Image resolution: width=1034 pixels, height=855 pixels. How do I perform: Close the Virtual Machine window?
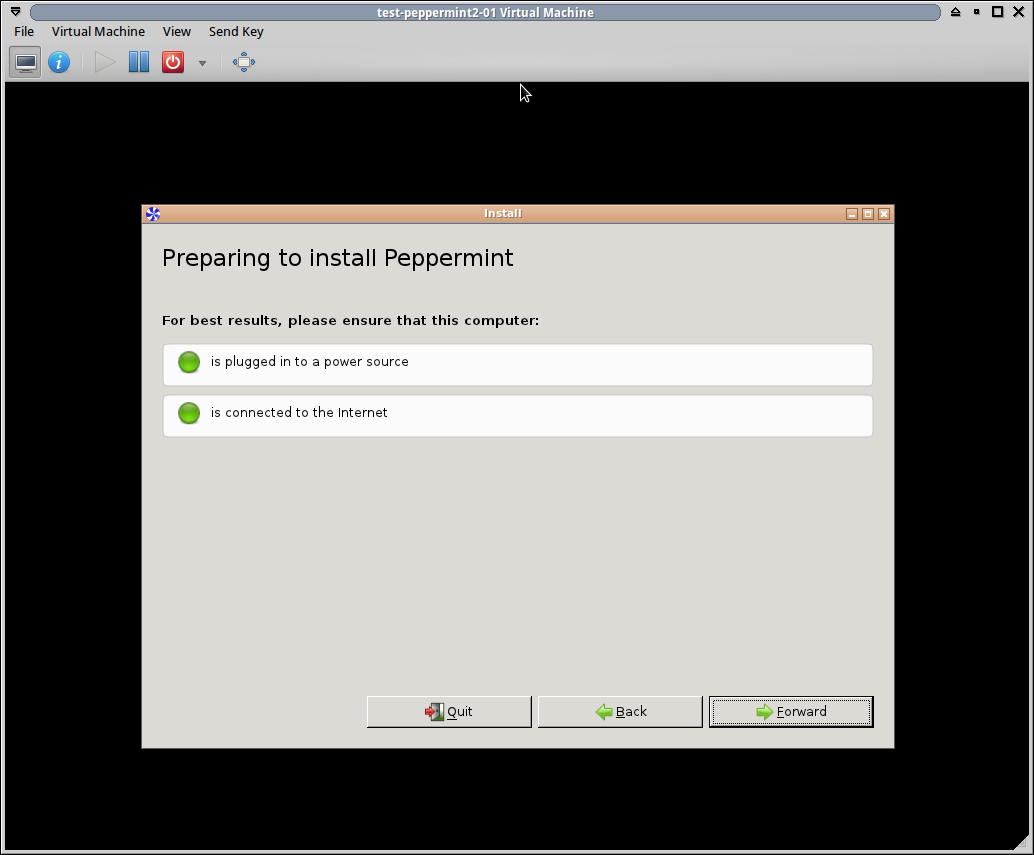tap(1019, 12)
